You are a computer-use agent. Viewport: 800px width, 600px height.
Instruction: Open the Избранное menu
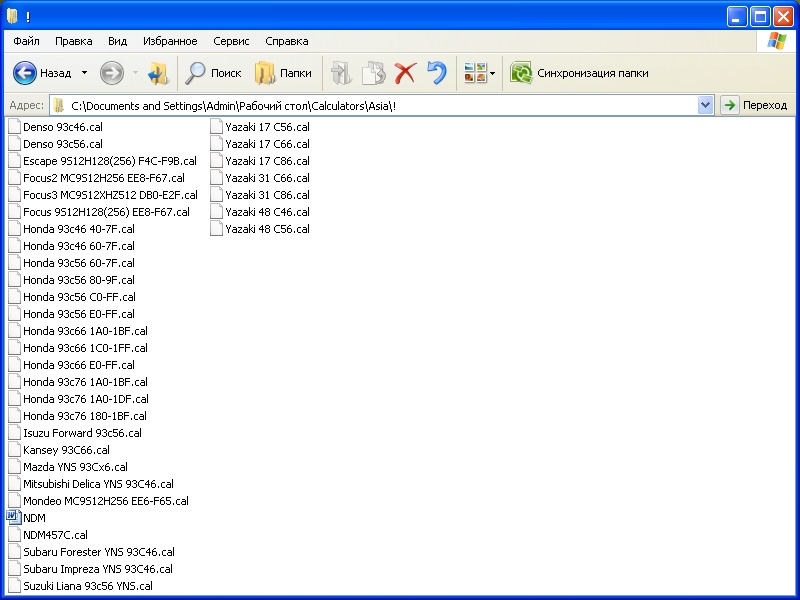170,41
